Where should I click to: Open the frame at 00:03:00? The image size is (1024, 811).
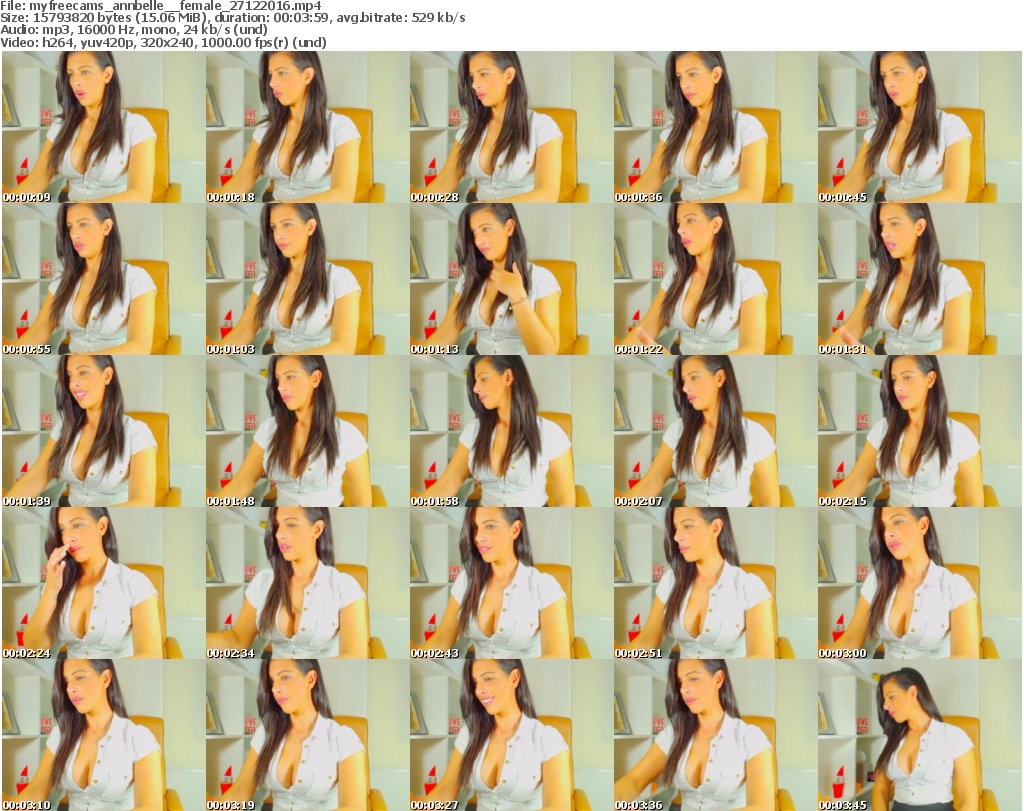919,583
